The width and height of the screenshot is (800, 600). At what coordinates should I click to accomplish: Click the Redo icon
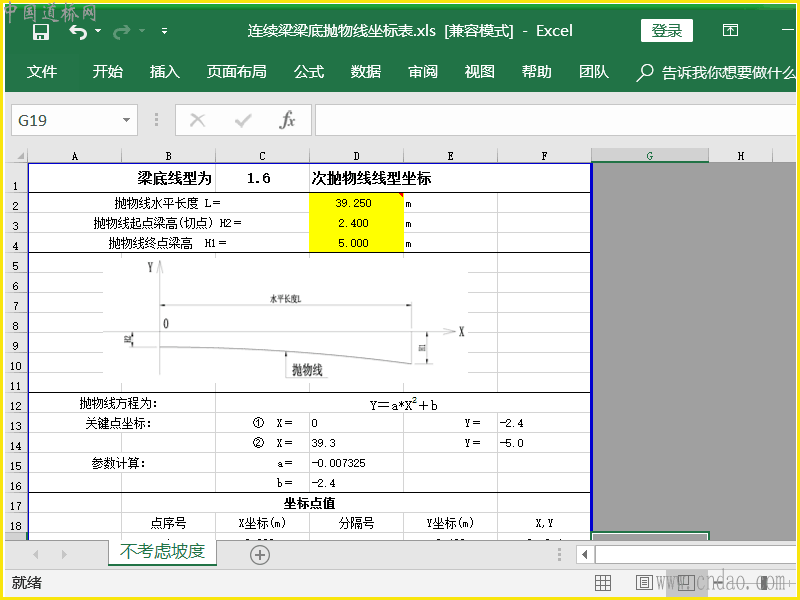(x=121, y=32)
